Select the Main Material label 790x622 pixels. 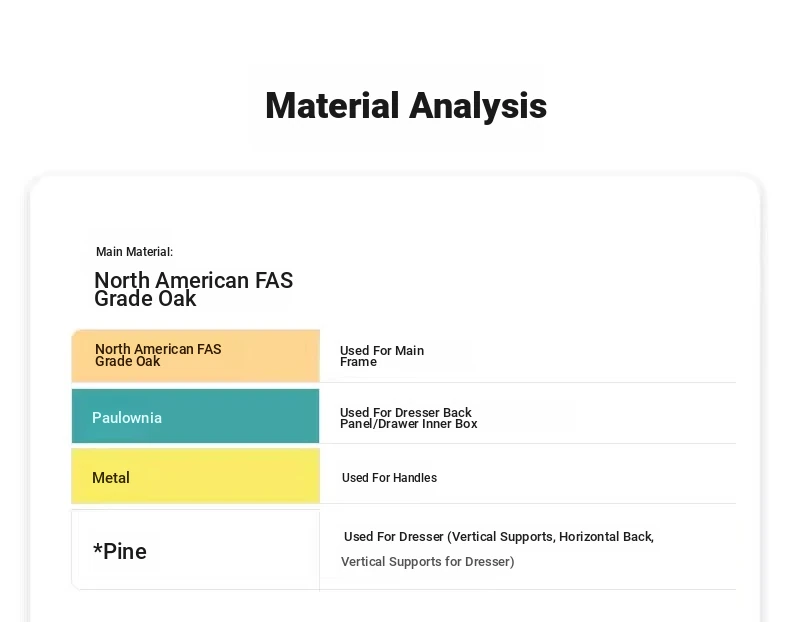click(x=135, y=252)
